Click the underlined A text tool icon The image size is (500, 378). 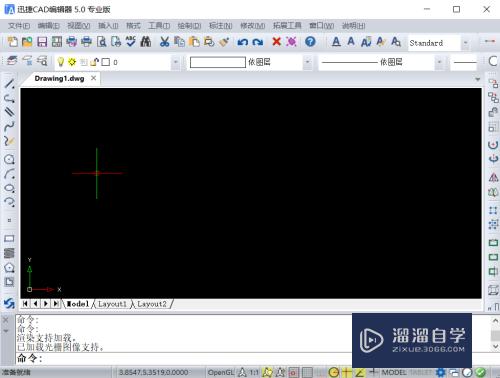click(336, 42)
